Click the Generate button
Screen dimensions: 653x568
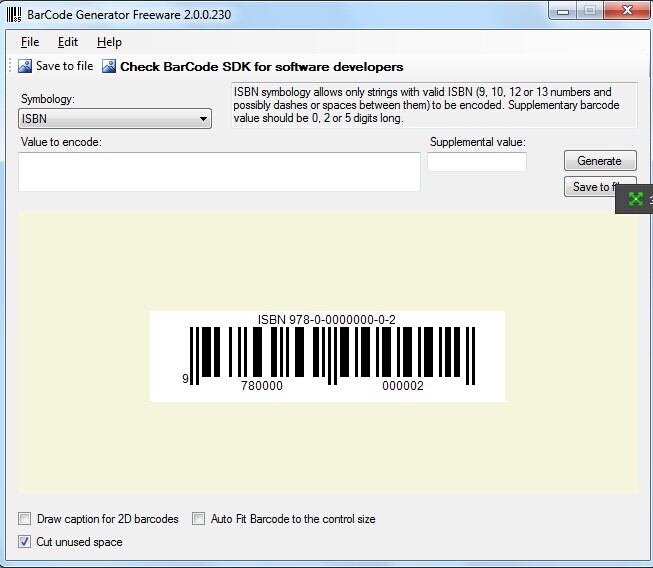600,161
